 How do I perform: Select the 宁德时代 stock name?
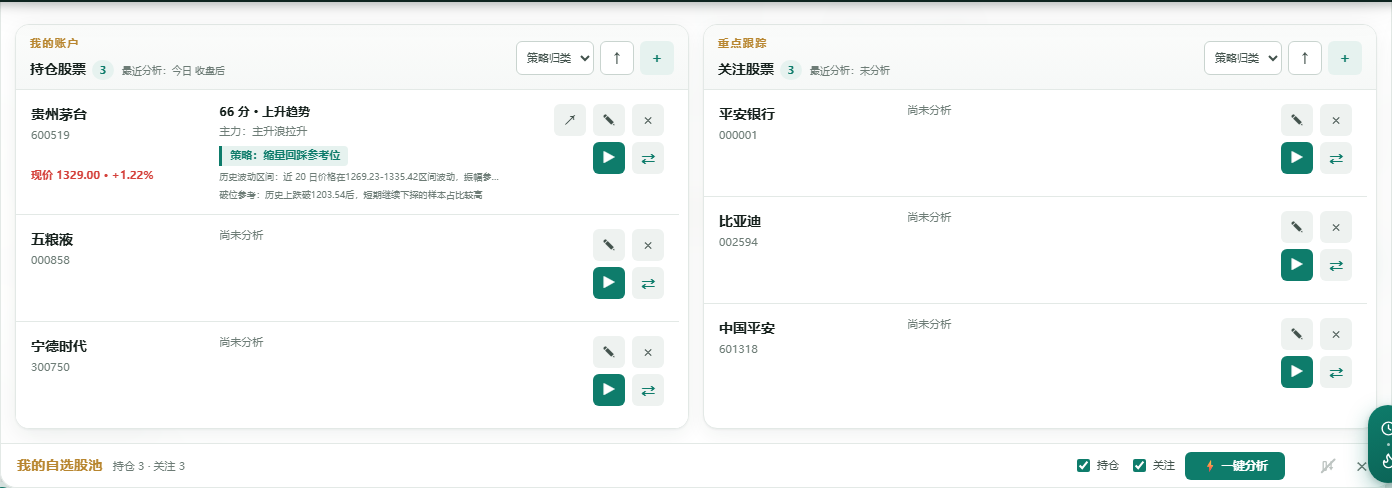point(59,346)
